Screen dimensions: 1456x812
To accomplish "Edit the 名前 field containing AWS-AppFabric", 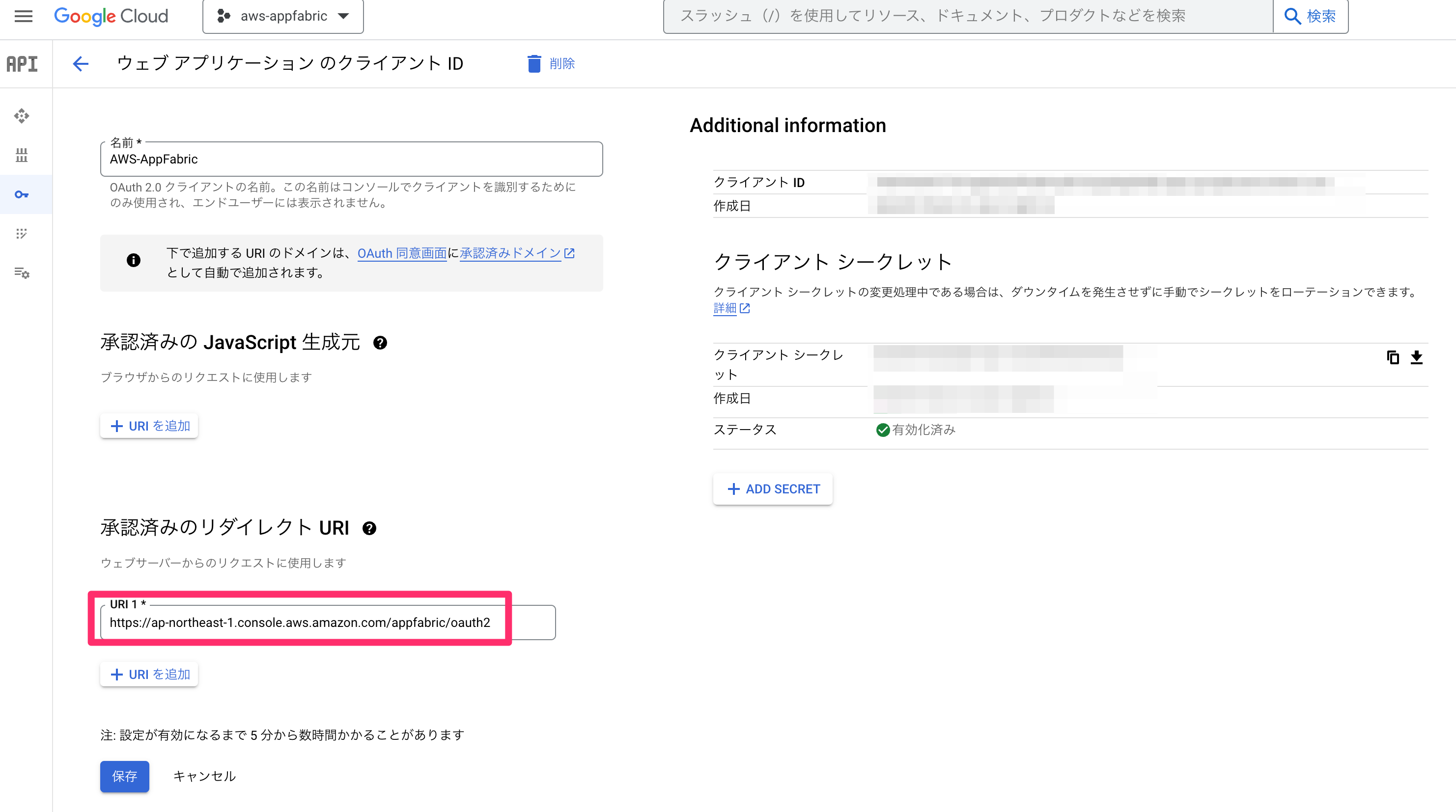I will tap(352, 160).
